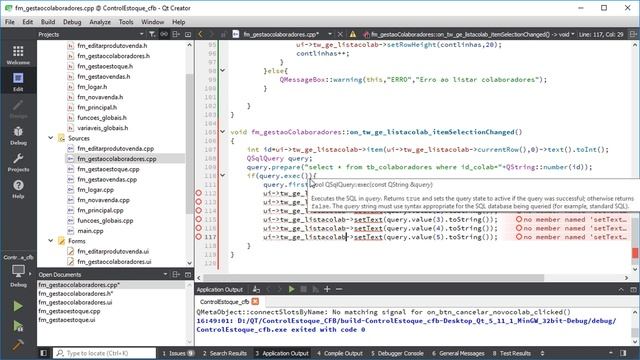Show the Issues pane
640x360 pixels.
[x=178, y=353]
